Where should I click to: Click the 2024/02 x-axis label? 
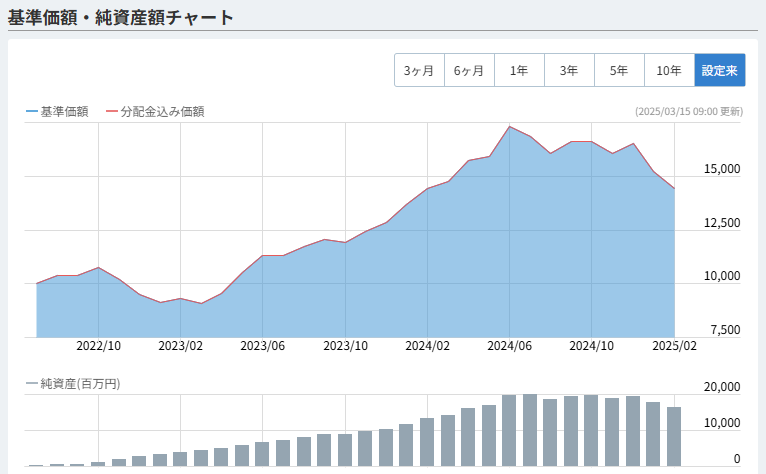tap(427, 346)
